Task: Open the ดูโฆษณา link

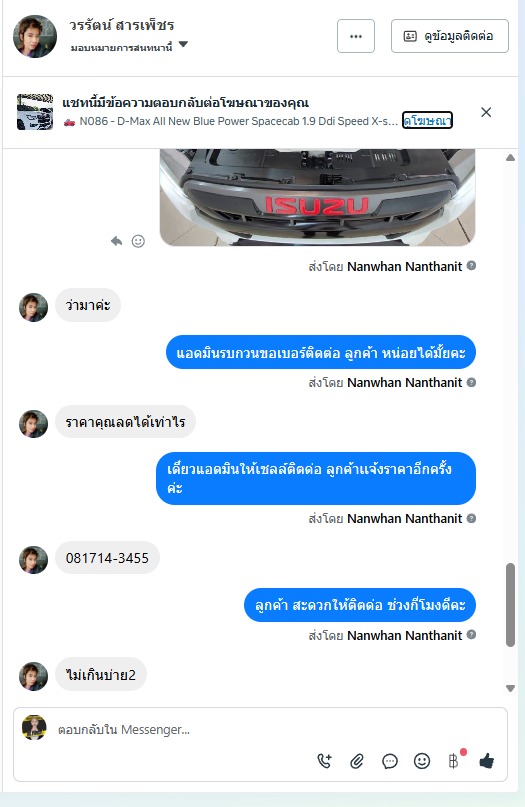Action: click(x=427, y=120)
